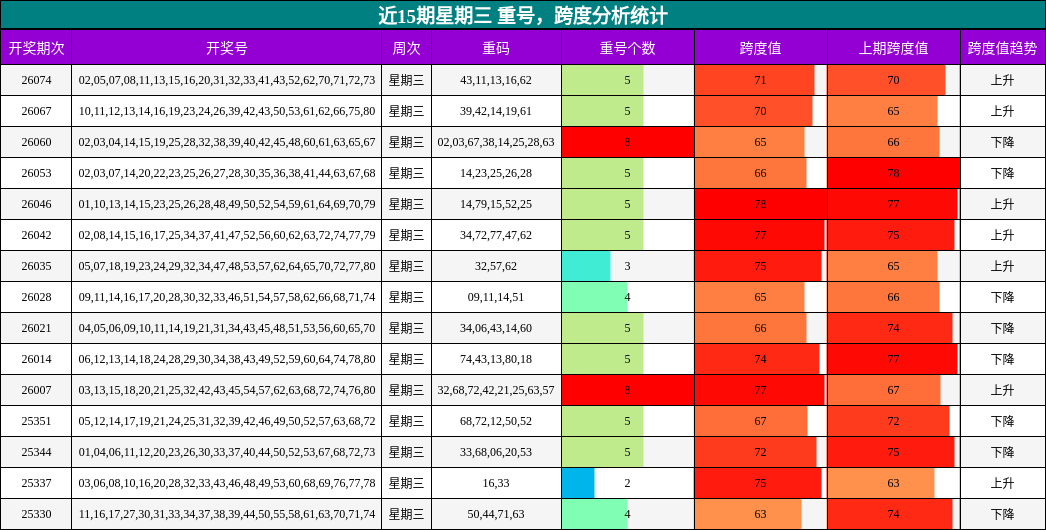Image resolution: width=1046 pixels, height=530 pixels.
Task: Select span value 78 in row 26046
Action: (760, 204)
